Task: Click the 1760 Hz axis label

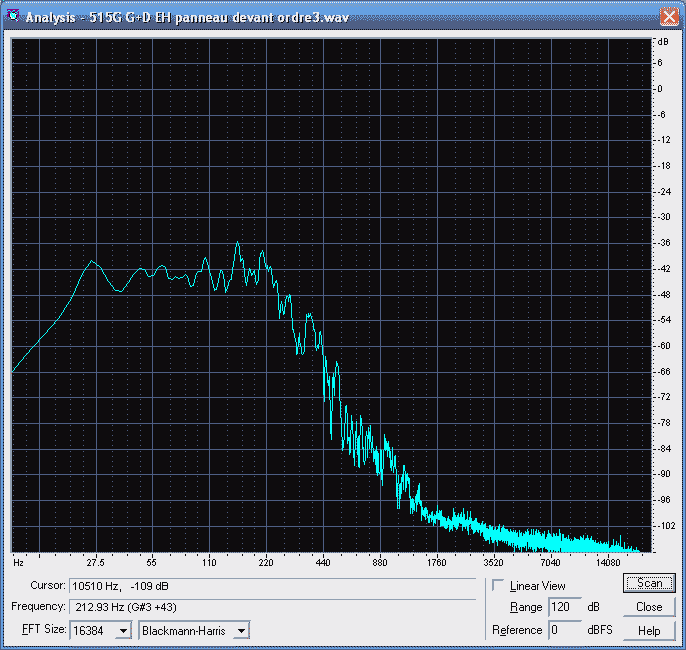Action: [437, 563]
